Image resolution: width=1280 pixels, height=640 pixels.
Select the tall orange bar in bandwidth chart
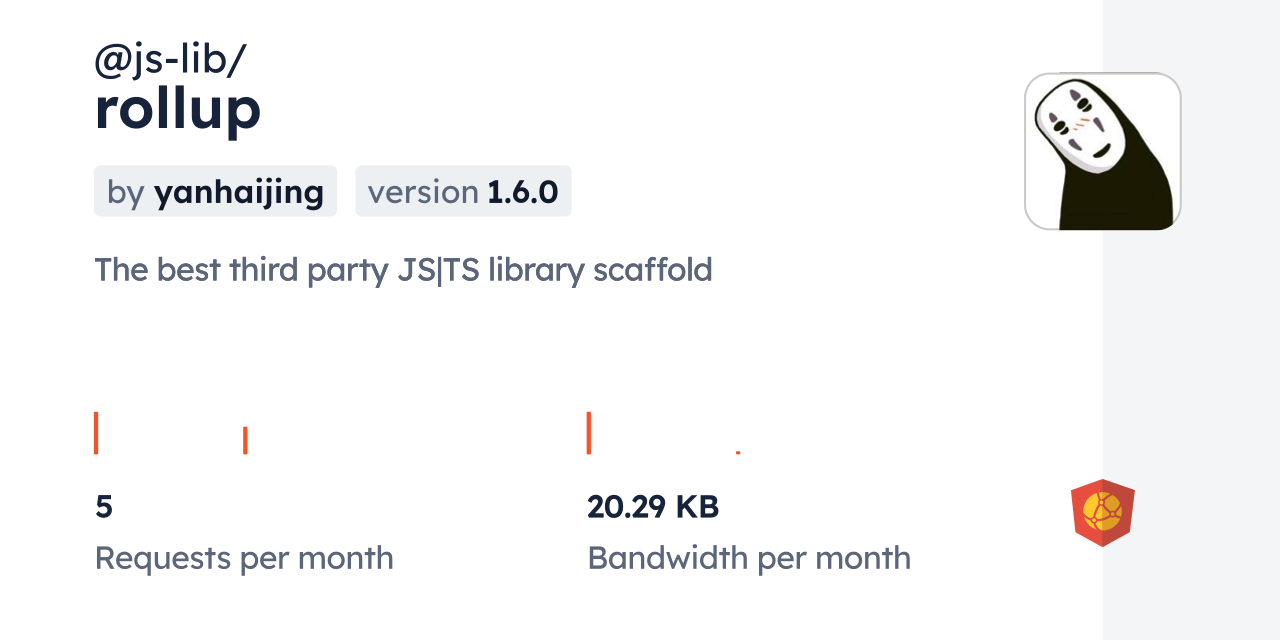(589, 433)
